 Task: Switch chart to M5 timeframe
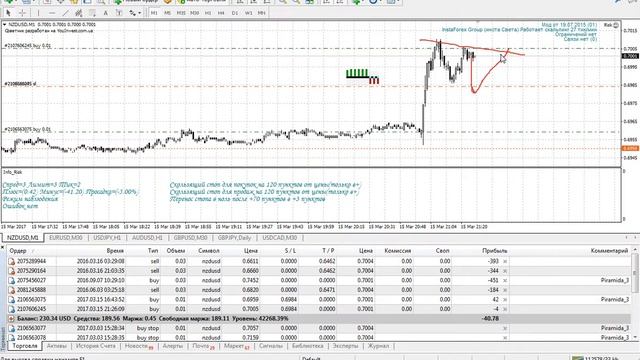pos(167,13)
